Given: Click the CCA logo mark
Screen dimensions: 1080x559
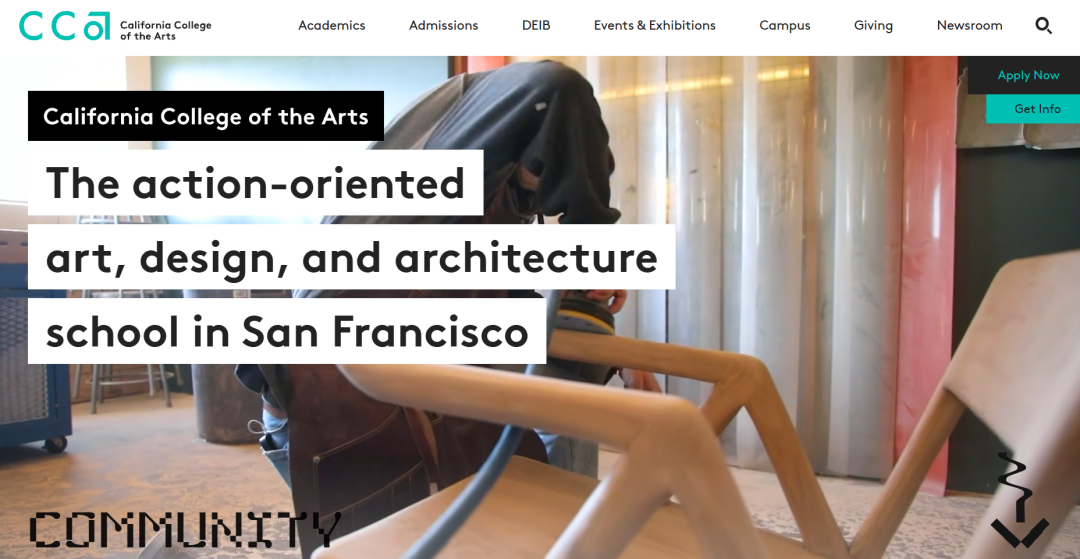Looking at the screenshot, I should (x=65, y=25).
